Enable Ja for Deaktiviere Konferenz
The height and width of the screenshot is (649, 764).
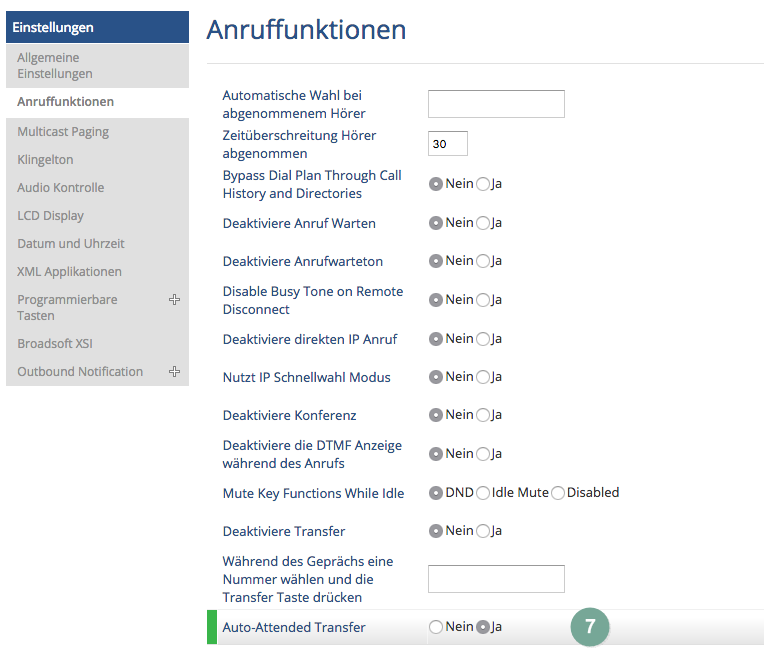point(482,415)
